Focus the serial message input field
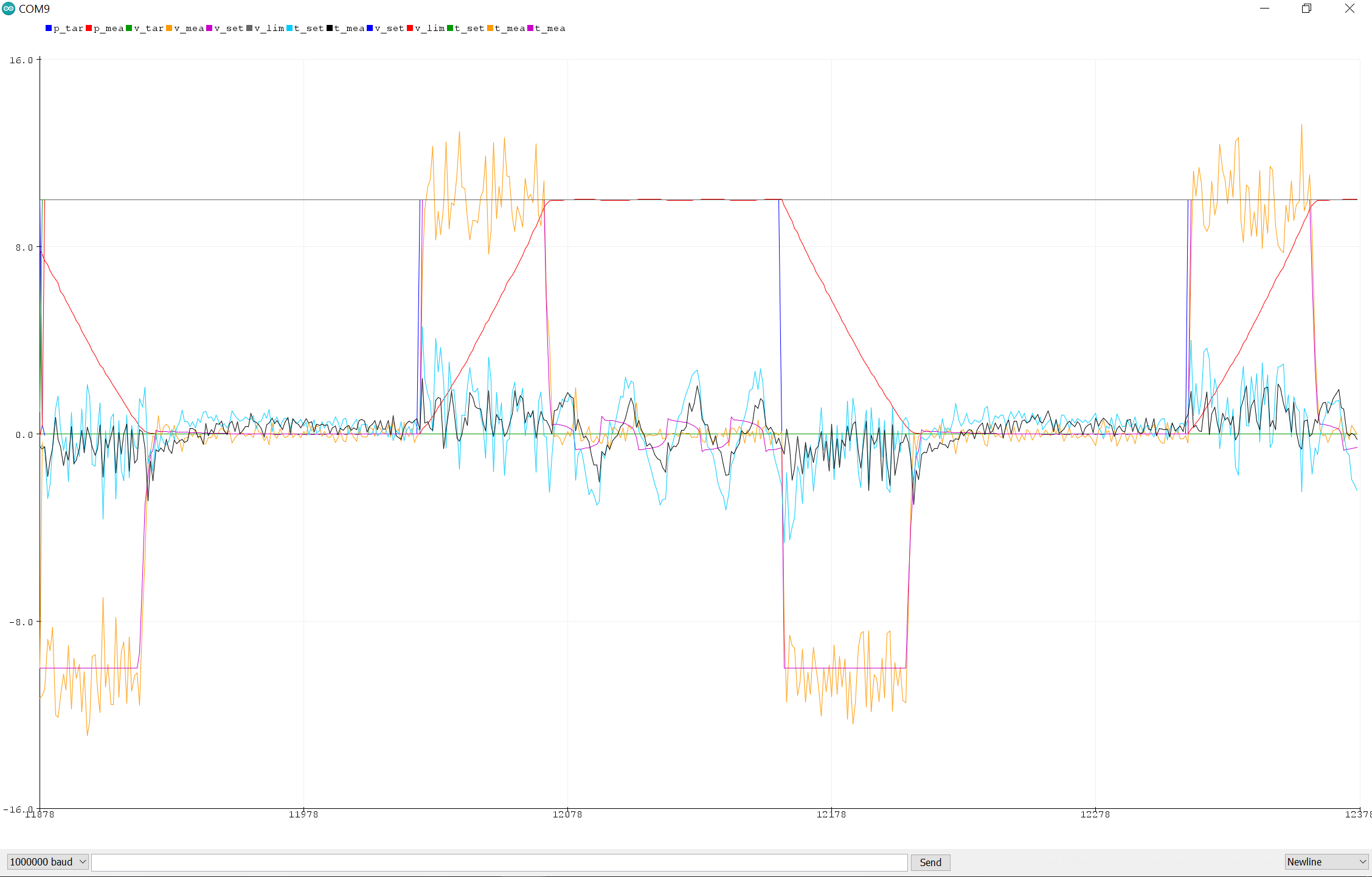 point(499,862)
